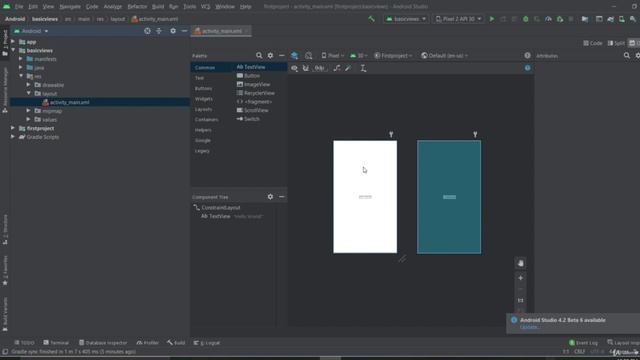640x360 pixels.
Task: Collapse the res folder
Action: [x=21, y=76]
